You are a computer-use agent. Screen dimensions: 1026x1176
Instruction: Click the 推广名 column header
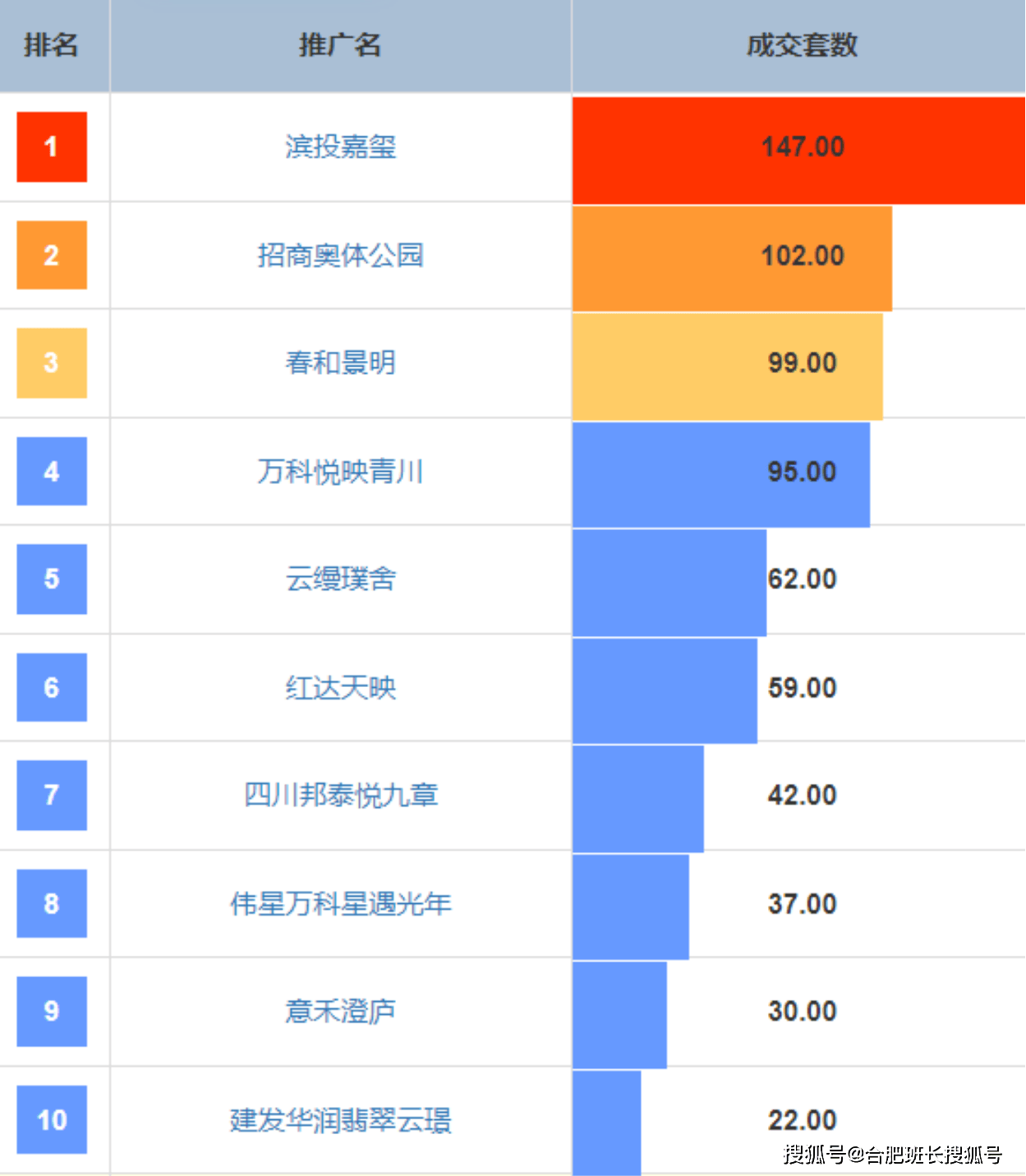(340, 45)
